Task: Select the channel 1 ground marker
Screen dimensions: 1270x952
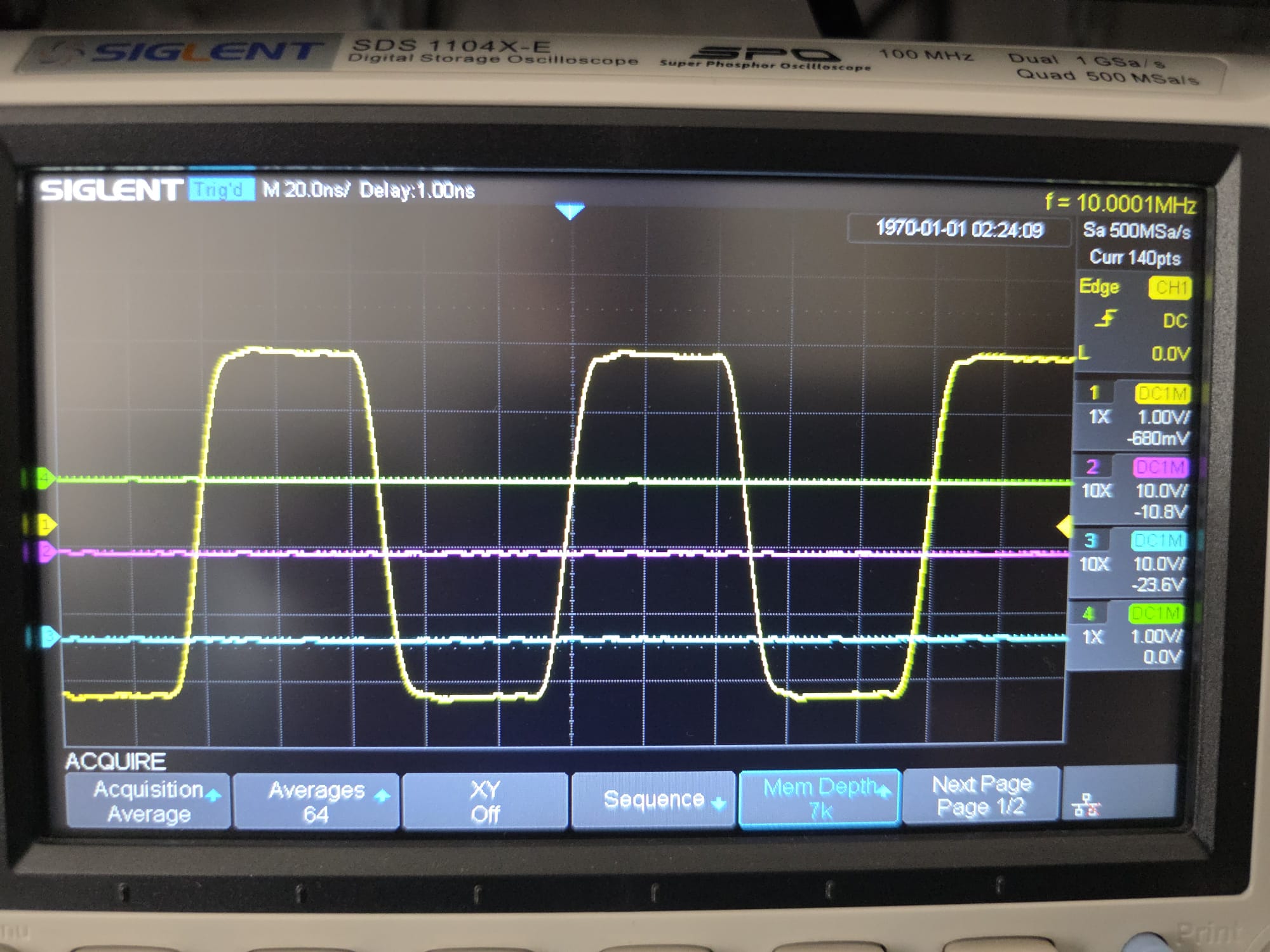Action: [x=44, y=525]
